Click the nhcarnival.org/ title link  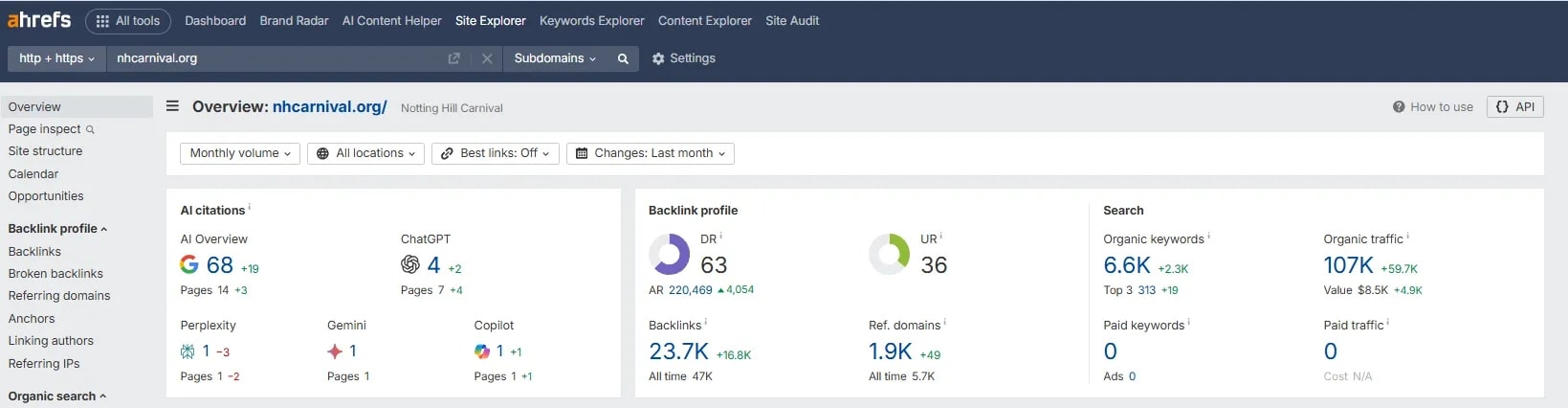(x=330, y=106)
